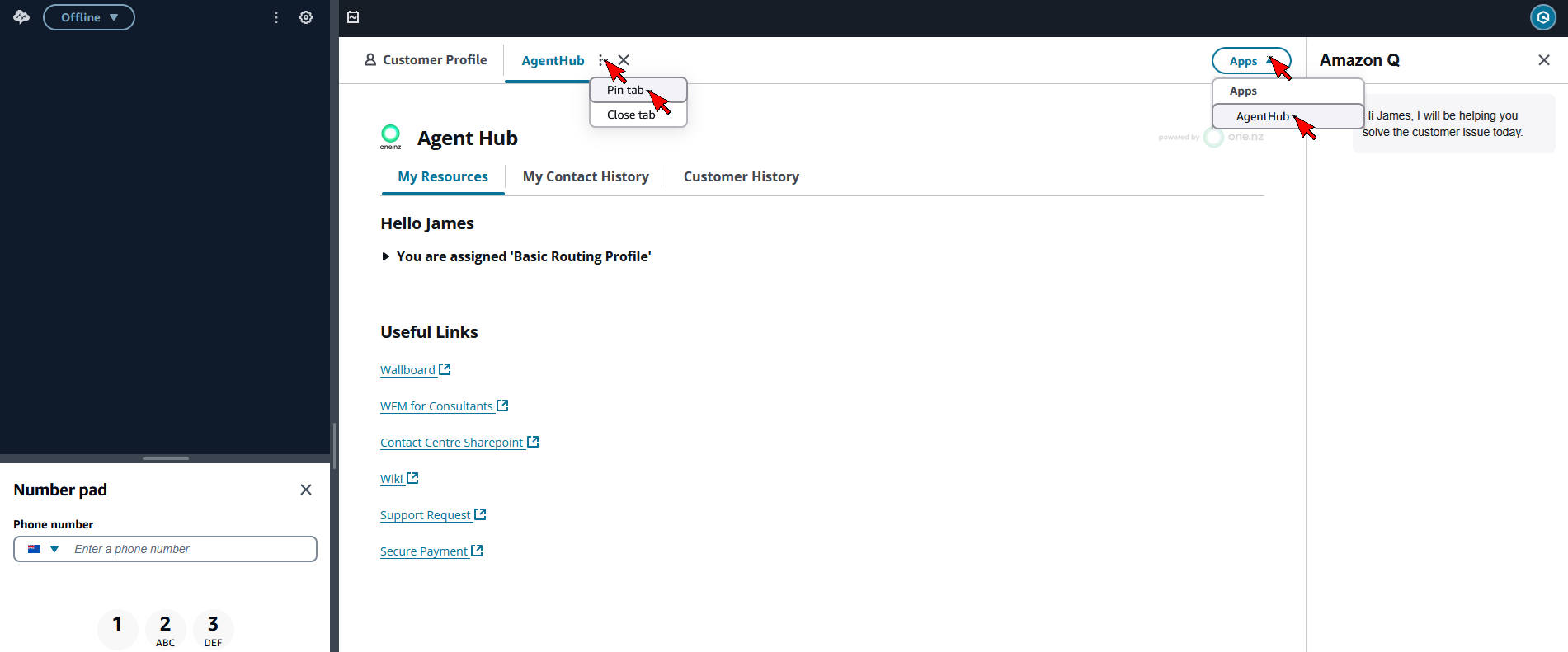Screen dimensions: 1568x652
Task: Open the Wallboard link
Action: (x=408, y=370)
